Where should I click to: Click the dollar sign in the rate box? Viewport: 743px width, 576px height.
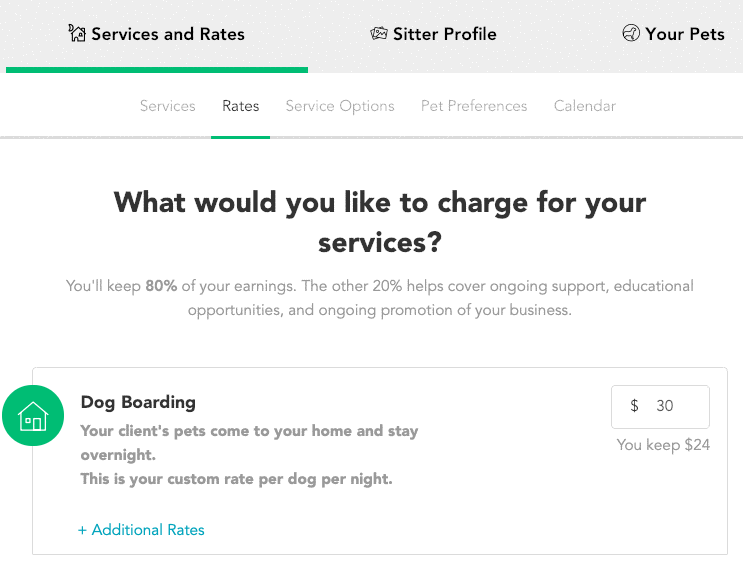[634, 405]
